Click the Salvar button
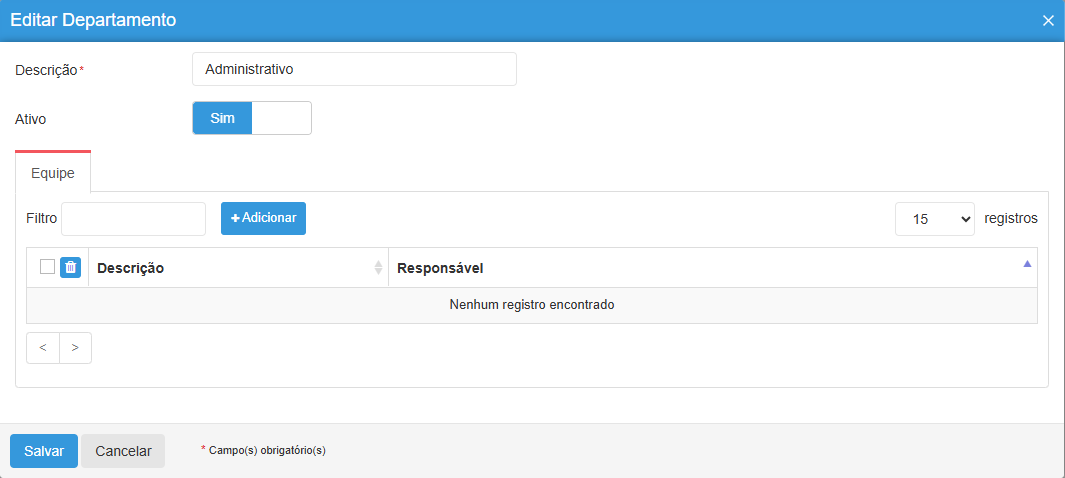 point(44,451)
